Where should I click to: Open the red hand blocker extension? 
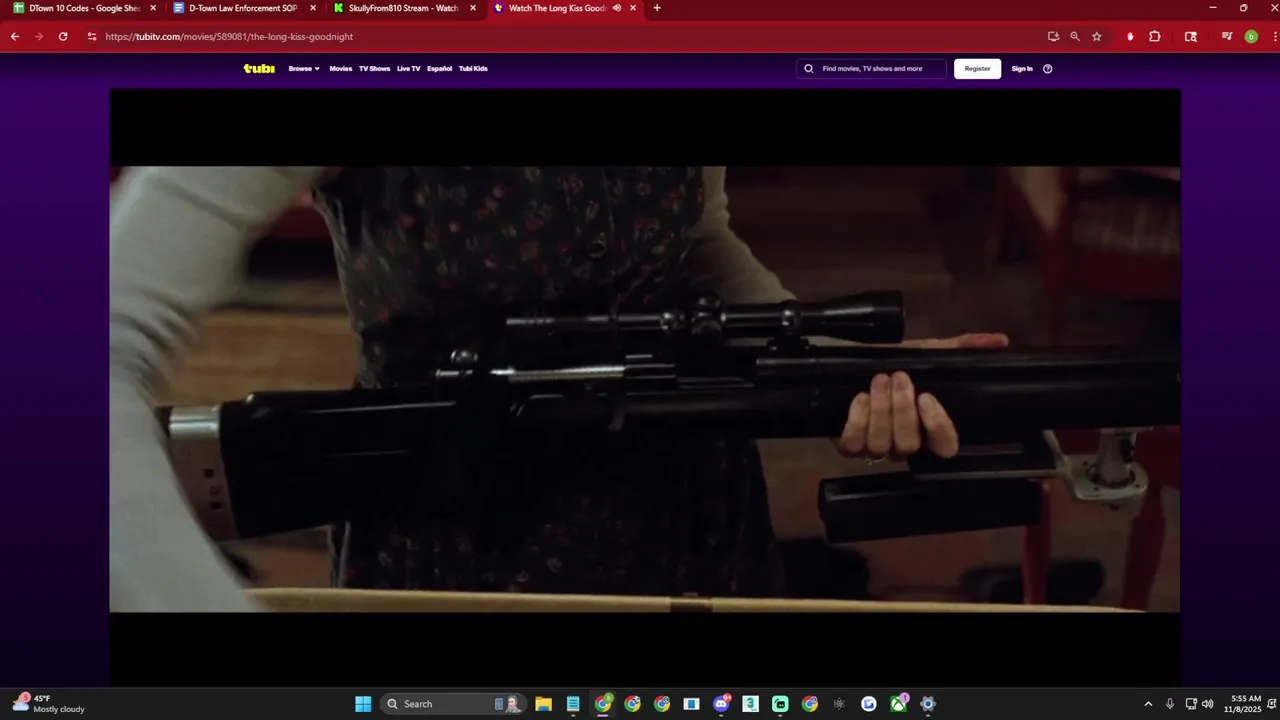[1130, 36]
